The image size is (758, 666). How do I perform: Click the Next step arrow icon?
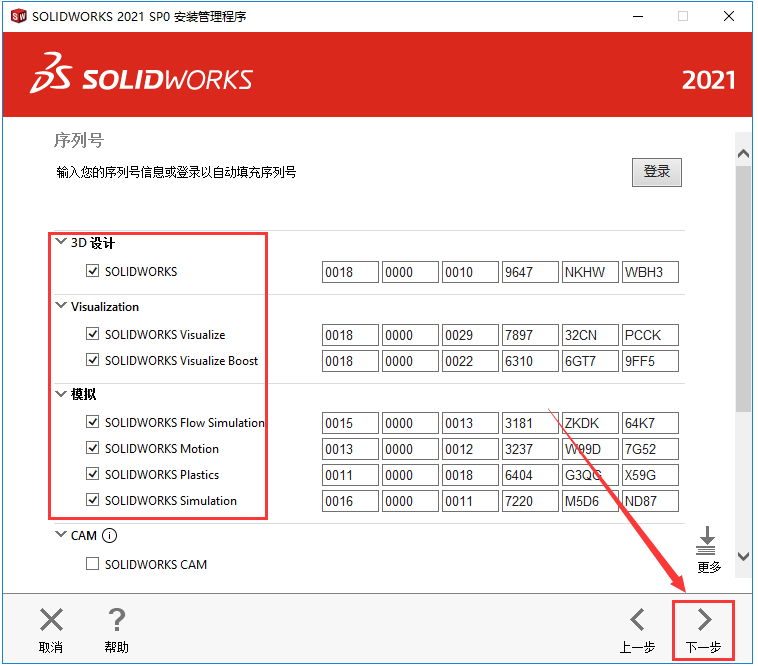(704, 619)
